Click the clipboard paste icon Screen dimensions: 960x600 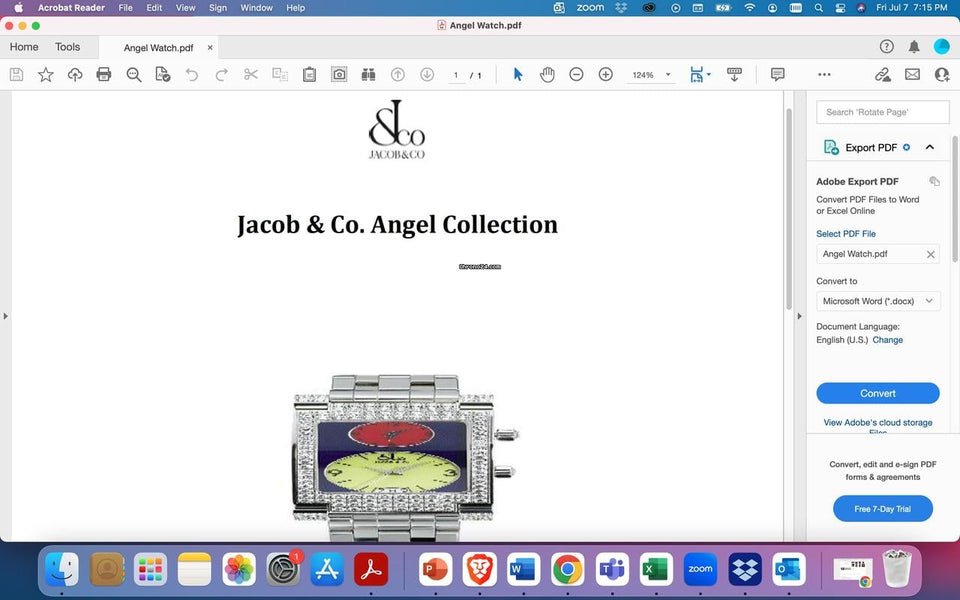click(310, 75)
